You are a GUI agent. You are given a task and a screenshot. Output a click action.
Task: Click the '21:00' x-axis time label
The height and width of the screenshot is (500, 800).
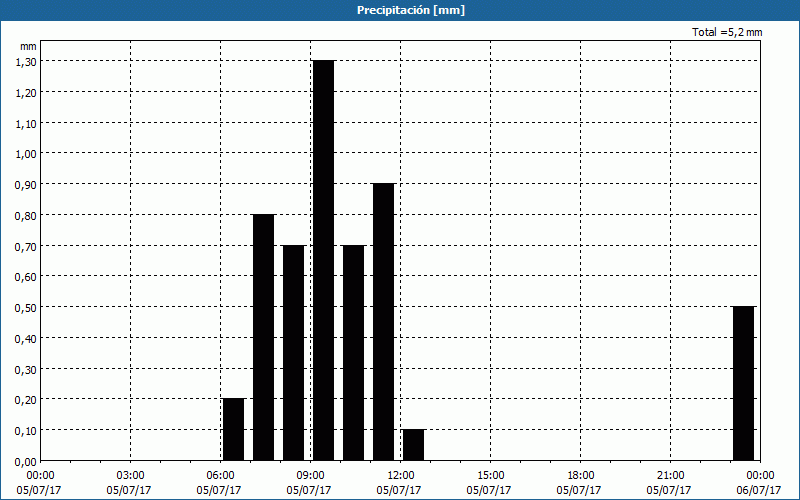[670, 476]
